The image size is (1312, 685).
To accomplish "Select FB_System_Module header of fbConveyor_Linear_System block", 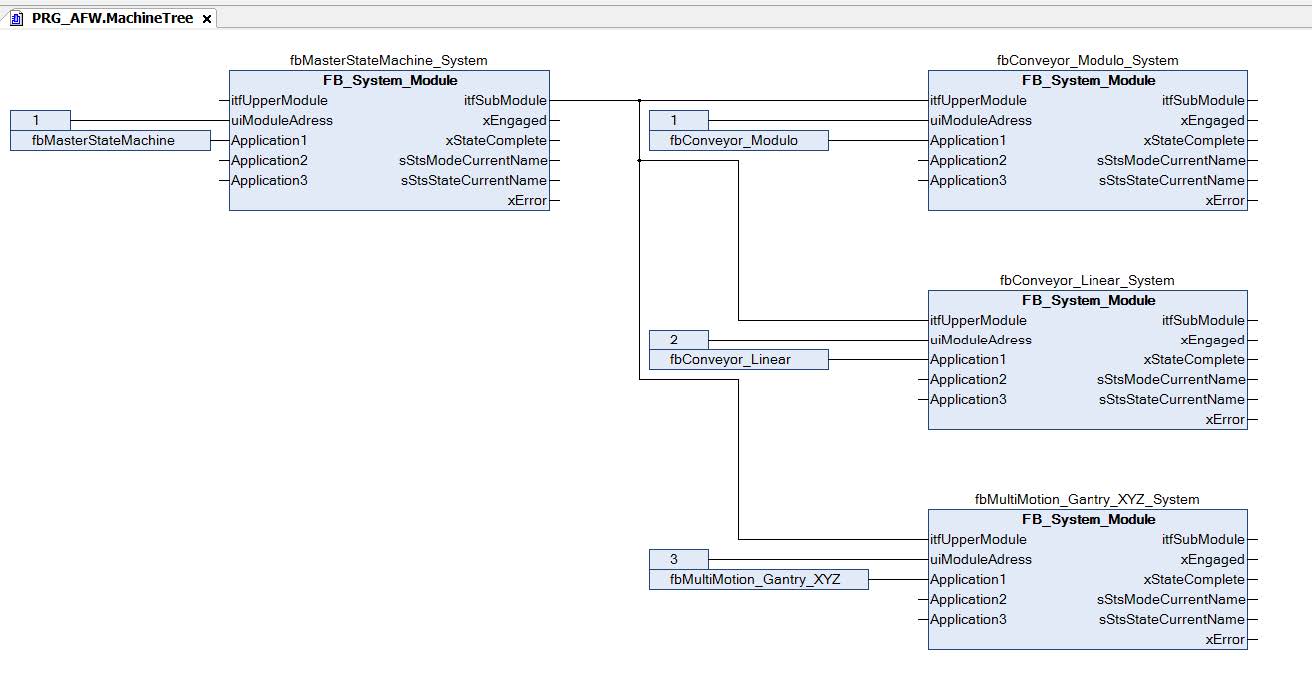I will pos(1088,300).
